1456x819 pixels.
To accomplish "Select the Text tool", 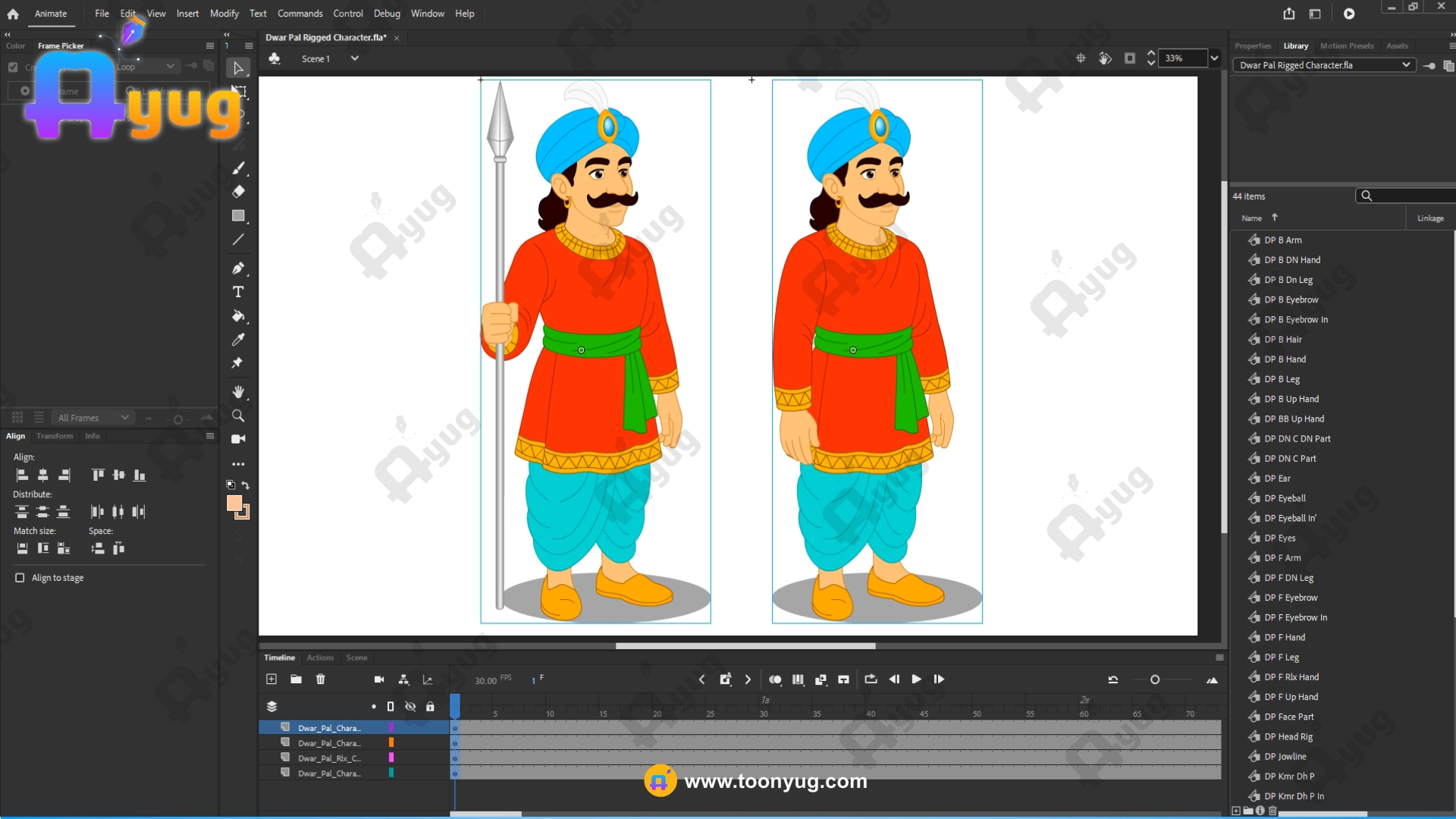I will (238, 292).
